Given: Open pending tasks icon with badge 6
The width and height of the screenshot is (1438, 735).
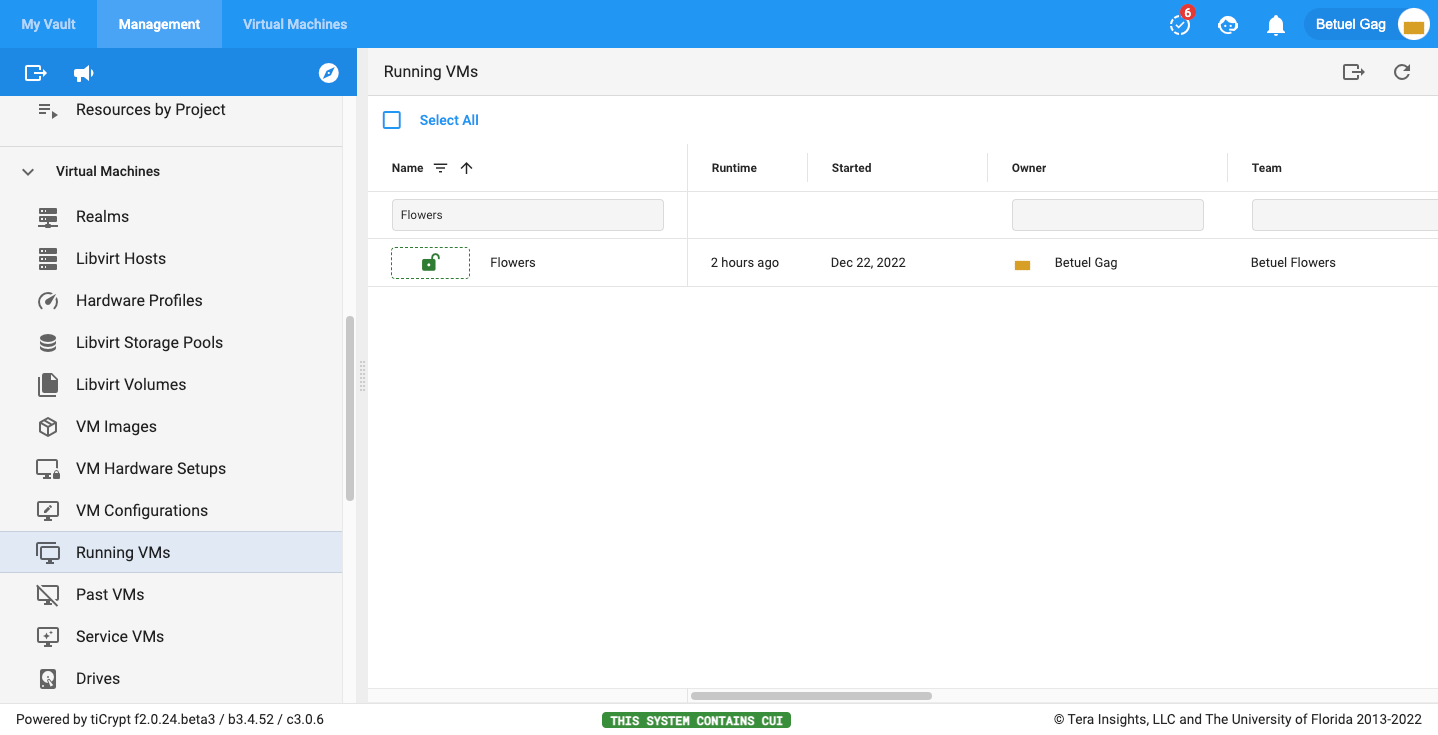Looking at the screenshot, I should pyautogui.click(x=1180, y=25).
